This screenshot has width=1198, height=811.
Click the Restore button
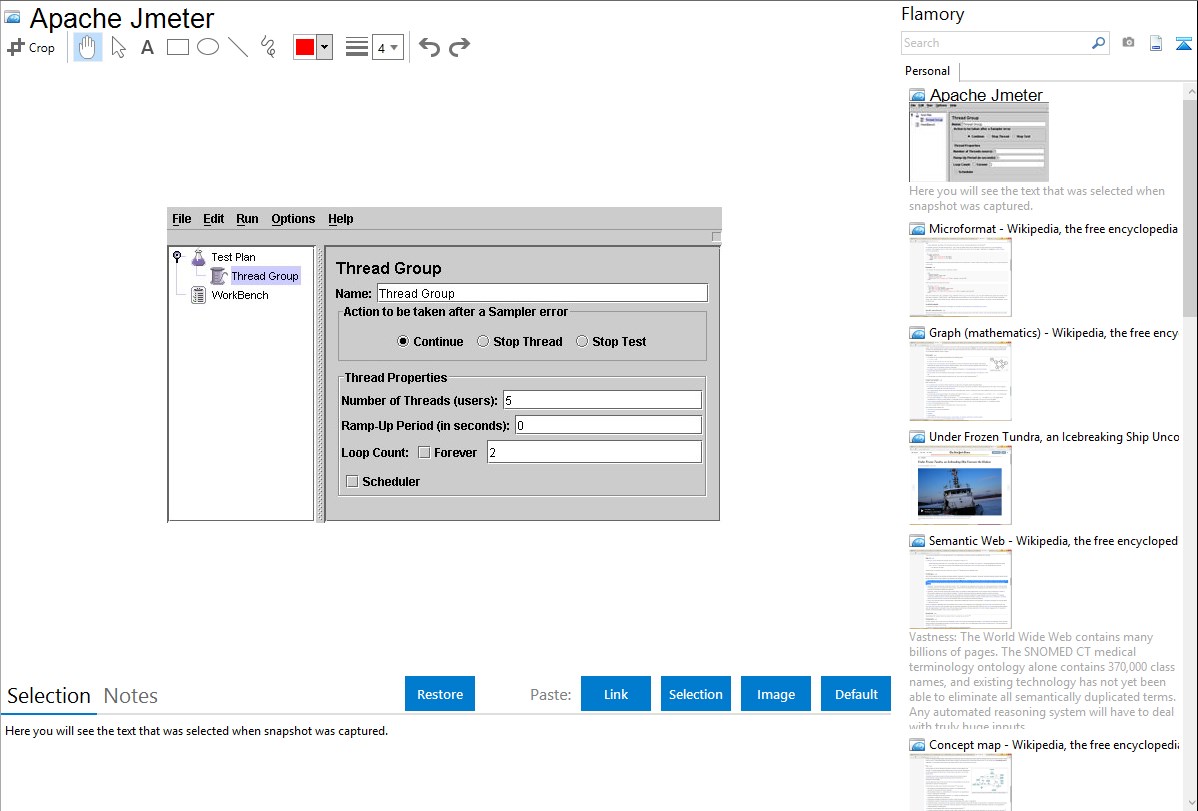pyautogui.click(x=440, y=694)
